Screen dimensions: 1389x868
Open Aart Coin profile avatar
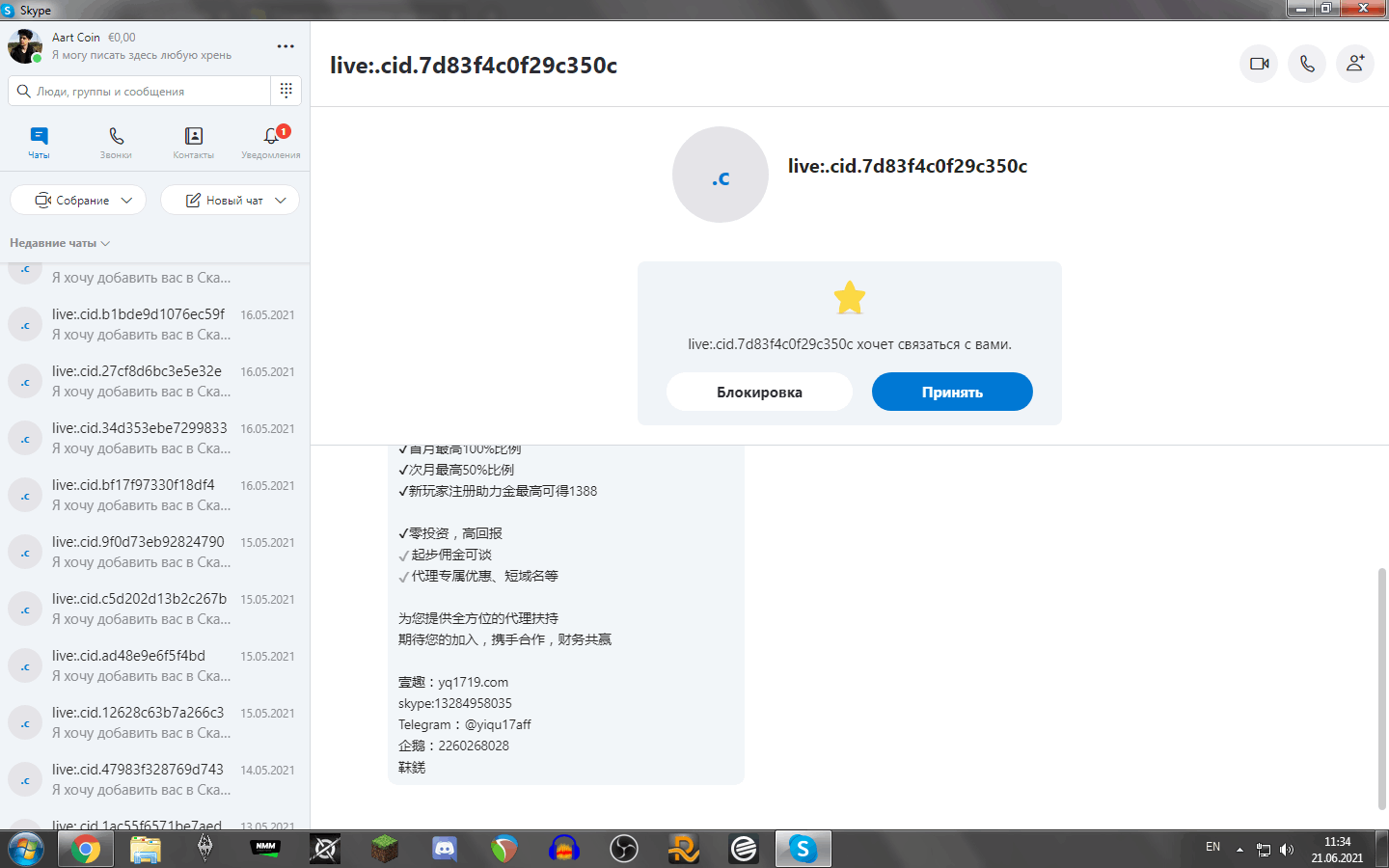point(25,45)
